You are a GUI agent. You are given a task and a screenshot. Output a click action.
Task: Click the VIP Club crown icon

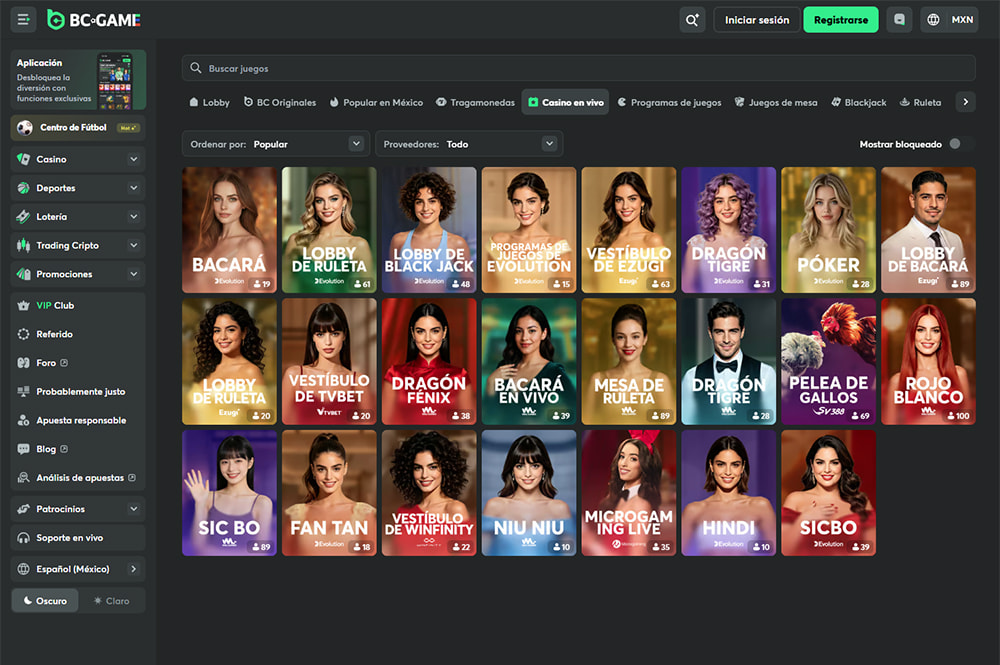tap(24, 305)
